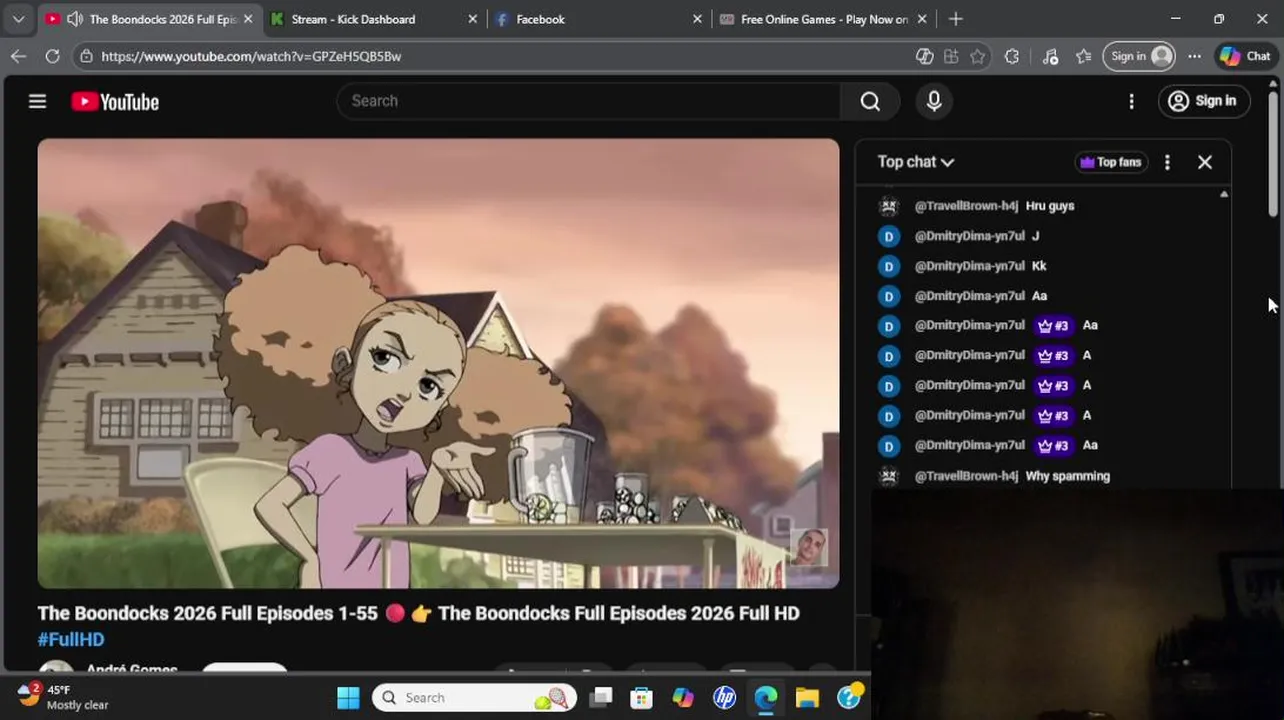The height and width of the screenshot is (720, 1284).
Task: Open Copilot app on taskbar
Action: coord(683,698)
